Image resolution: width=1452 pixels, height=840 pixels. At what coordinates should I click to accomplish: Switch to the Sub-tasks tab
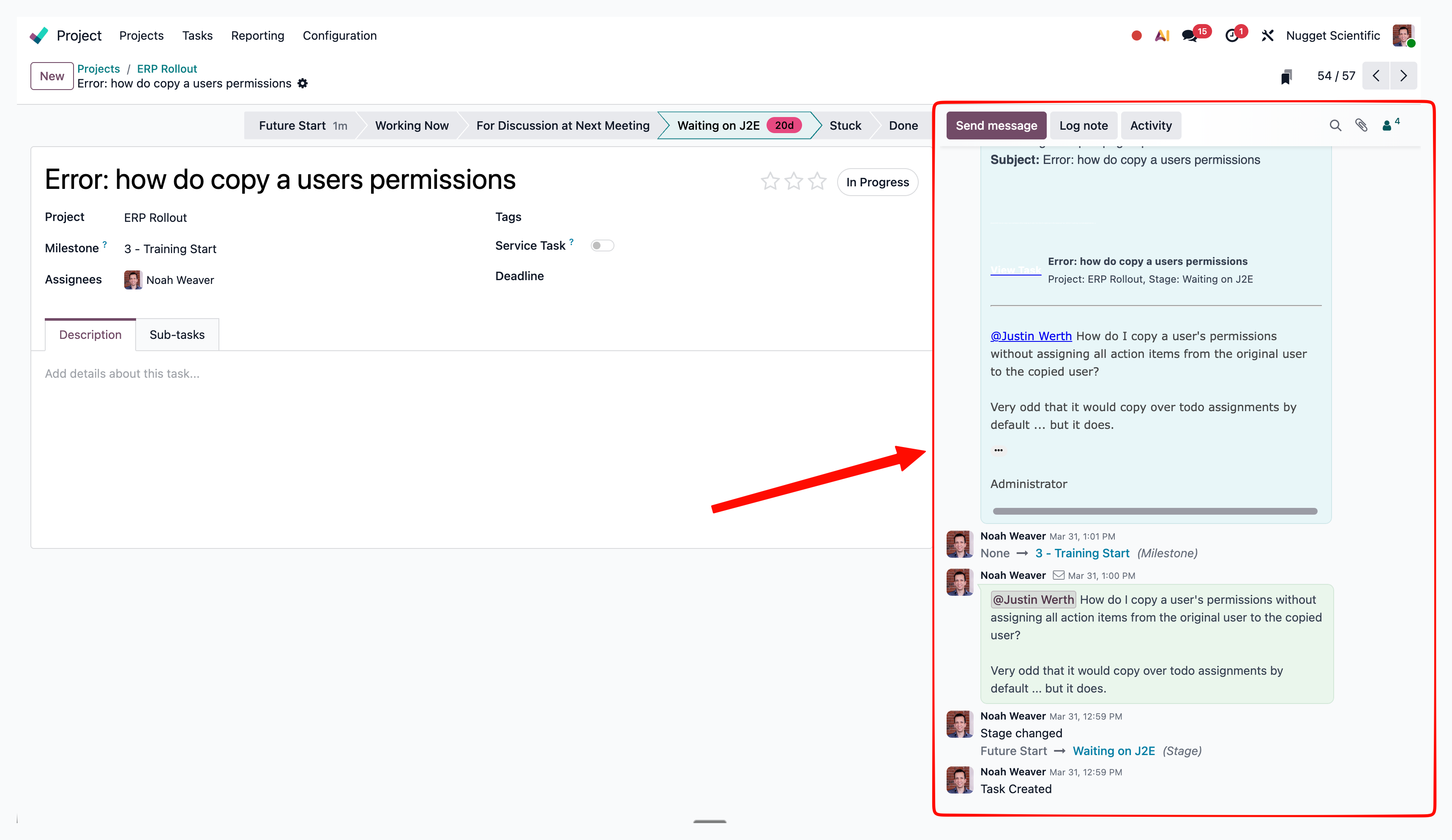point(177,335)
